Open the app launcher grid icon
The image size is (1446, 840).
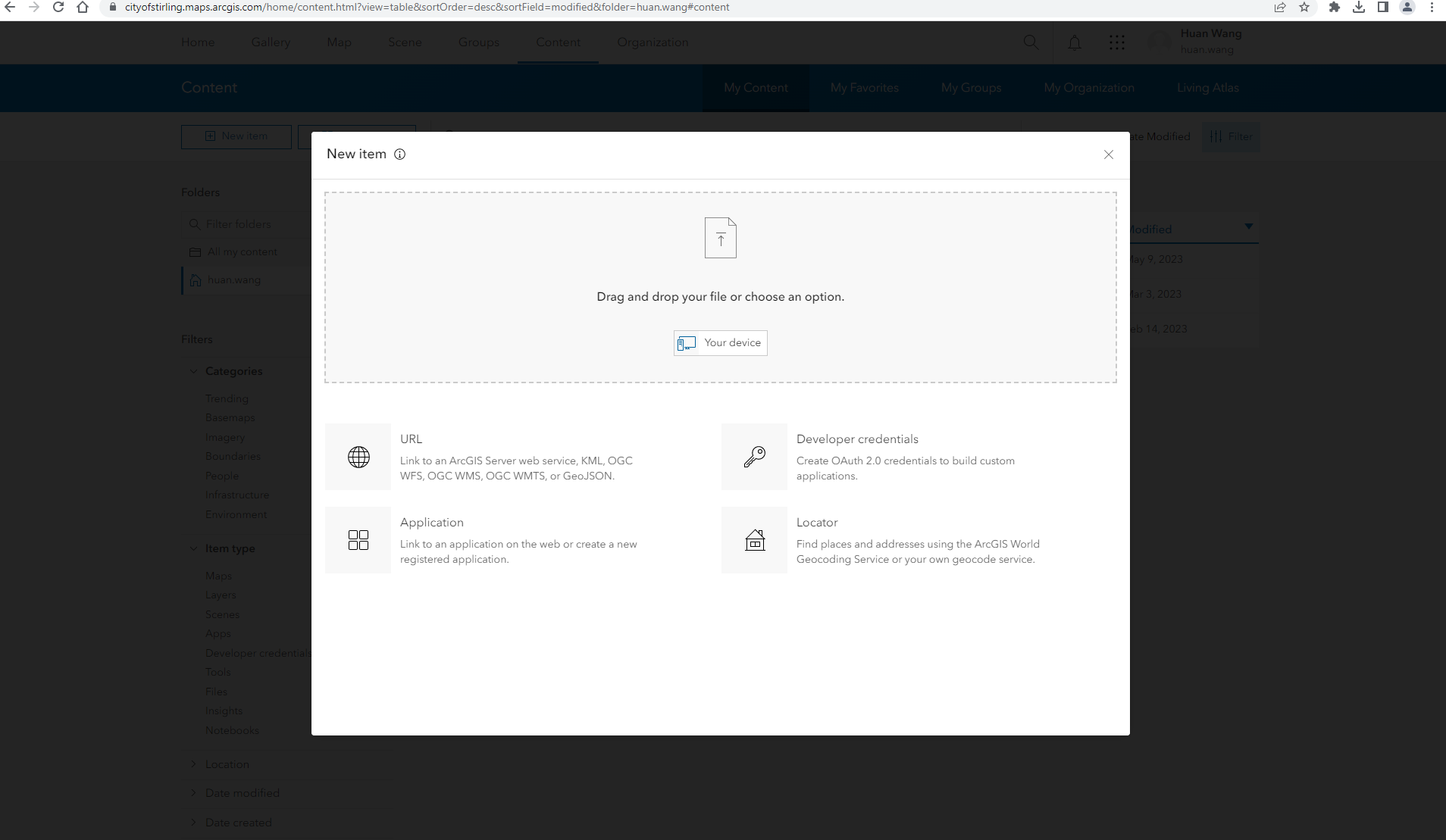point(1117,42)
